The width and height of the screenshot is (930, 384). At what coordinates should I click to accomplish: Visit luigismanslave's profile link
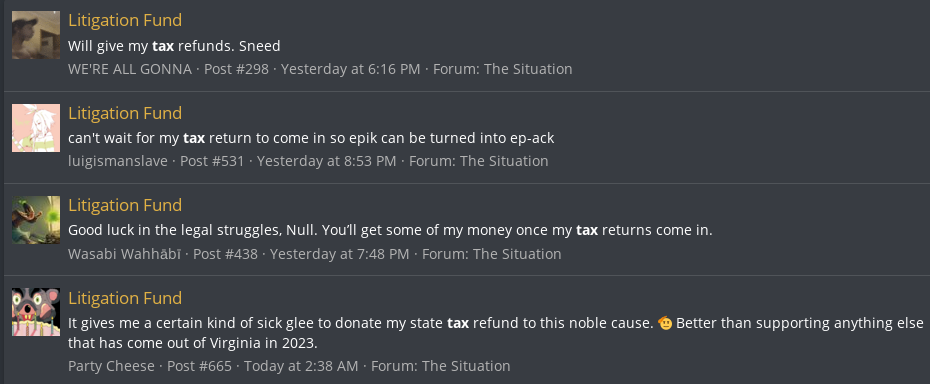click(118, 161)
